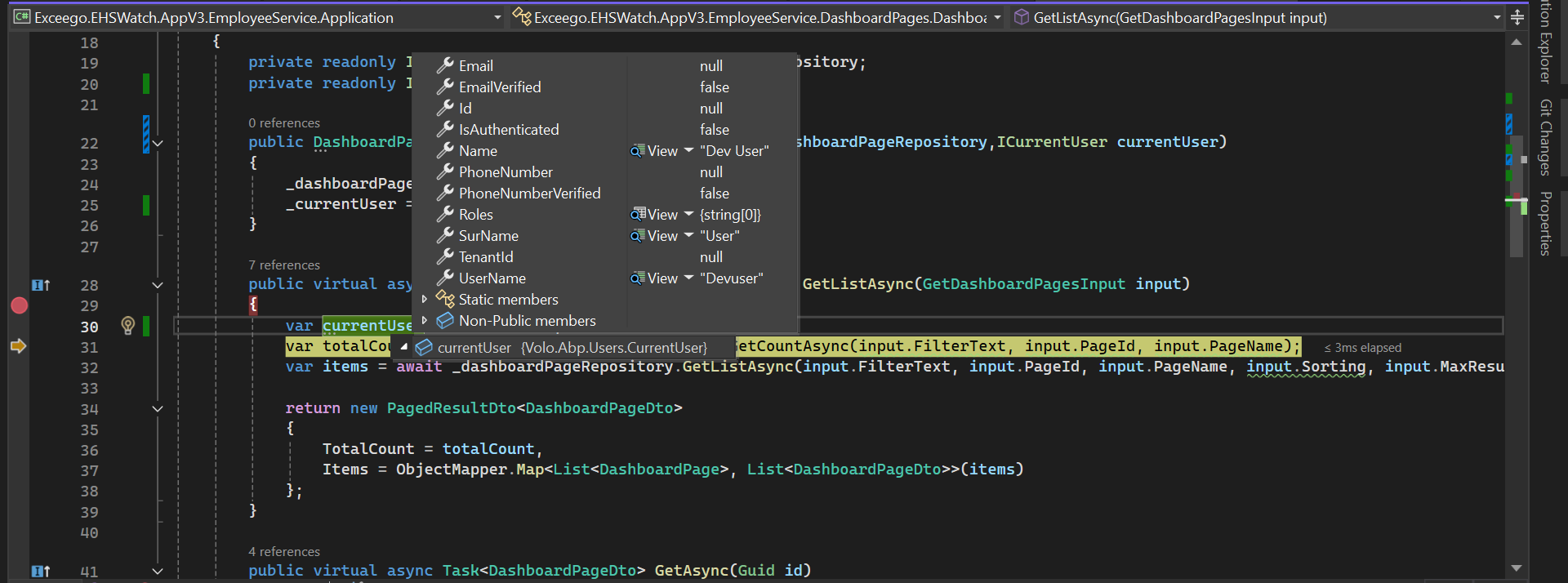Click the yellow current statement arrow
The image size is (1568, 583).
click(x=18, y=346)
